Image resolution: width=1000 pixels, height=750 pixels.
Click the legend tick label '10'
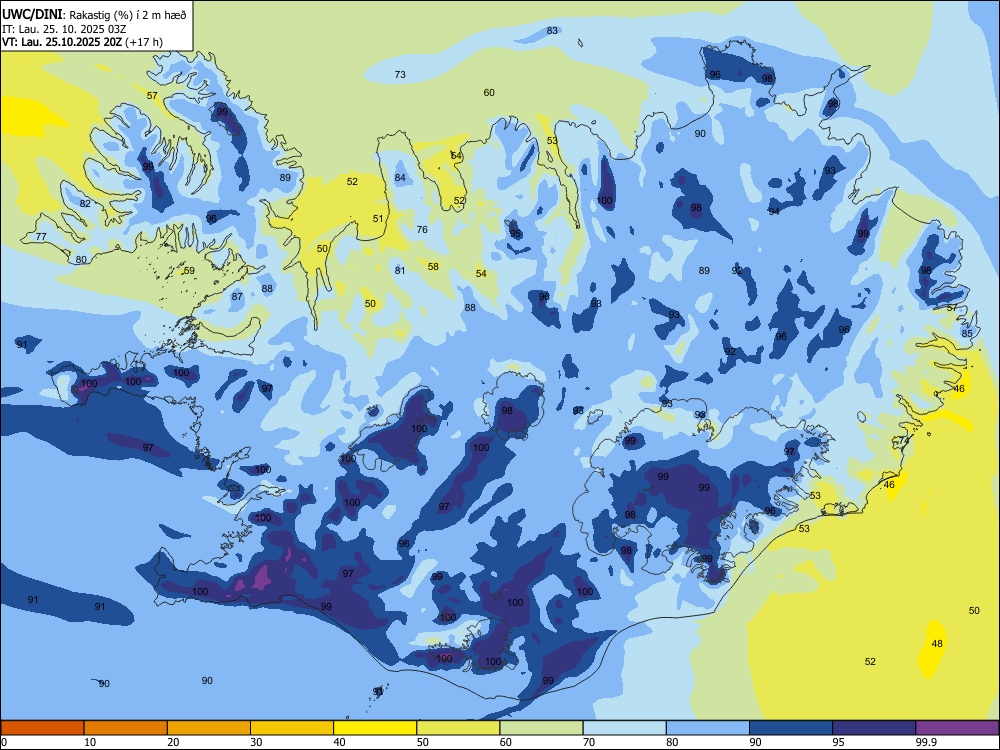point(90,742)
